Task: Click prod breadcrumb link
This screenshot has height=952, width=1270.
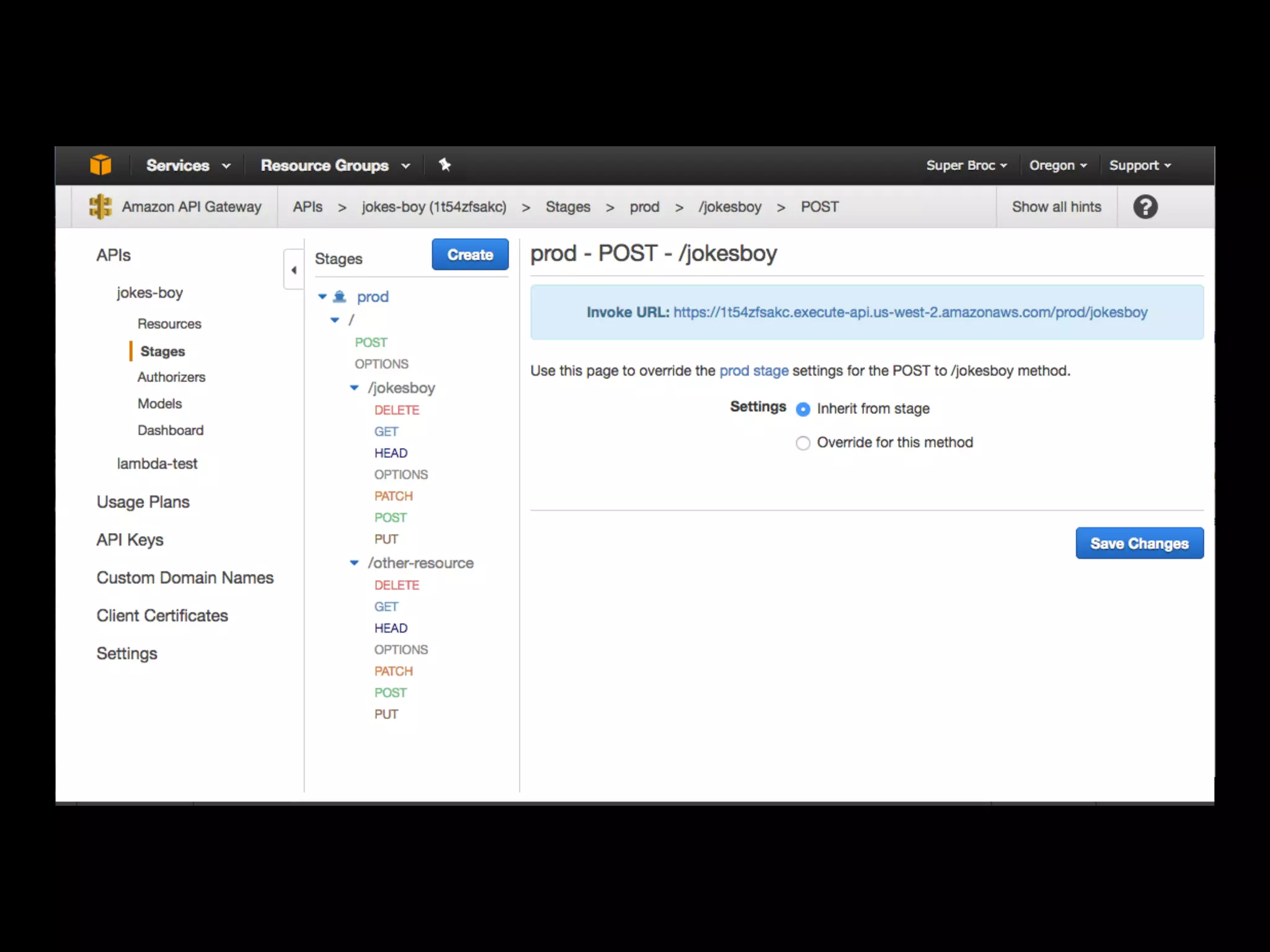Action: pyautogui.click(x=644, y=207)
